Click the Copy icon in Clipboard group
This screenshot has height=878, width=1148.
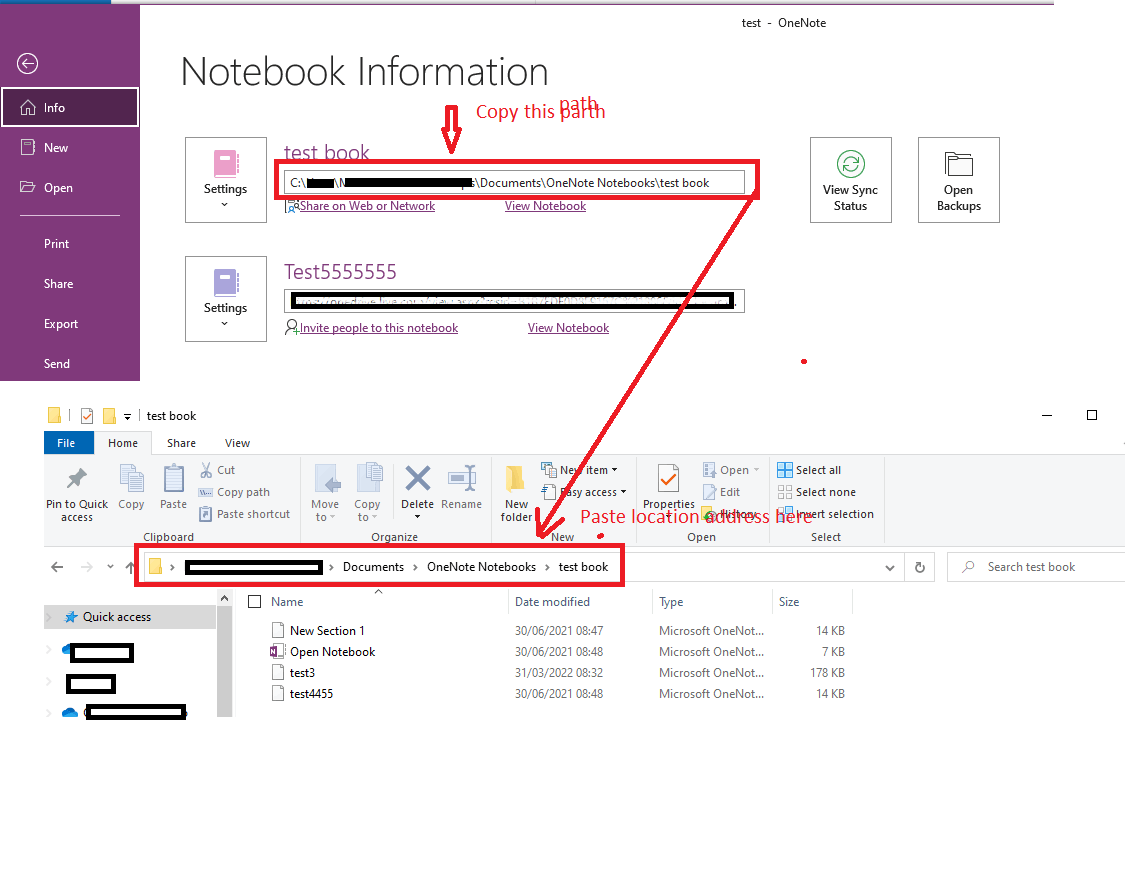(132, 480)
